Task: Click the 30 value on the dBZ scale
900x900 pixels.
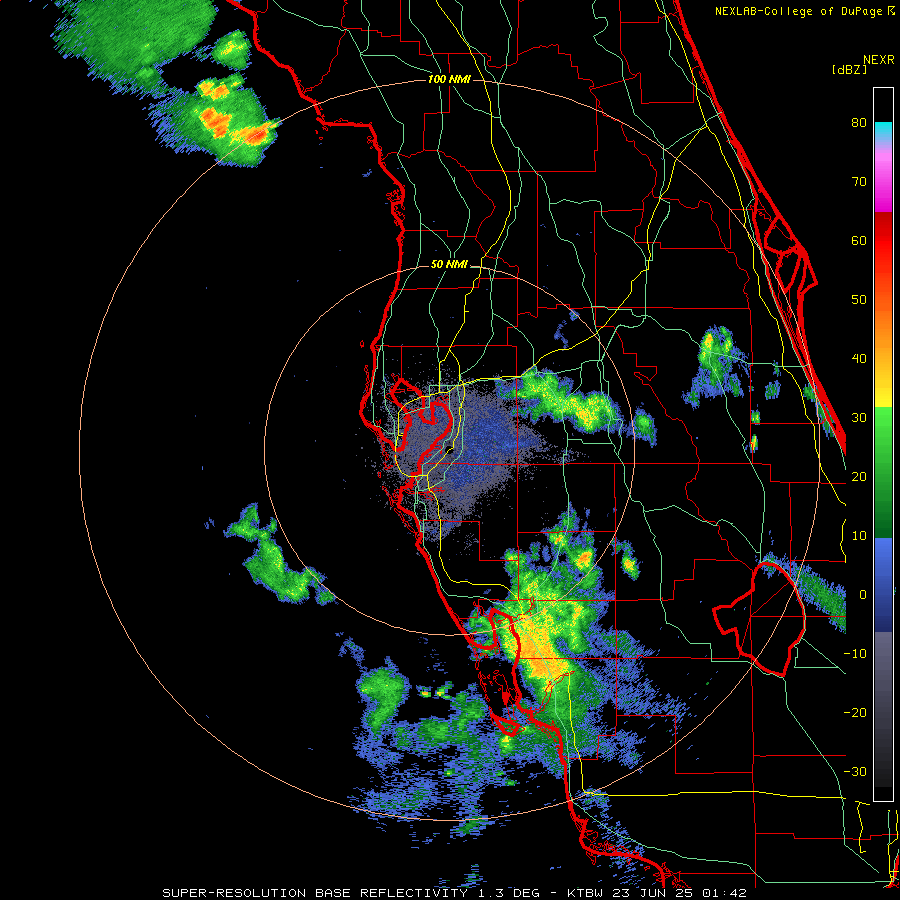Action: pos(859,418)
